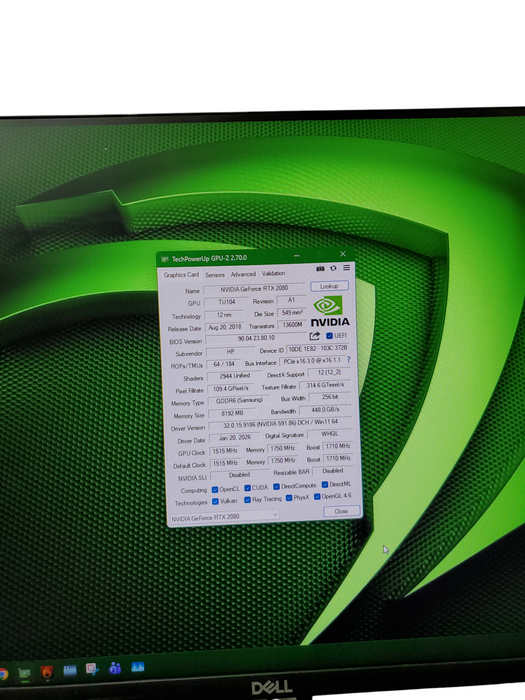
Task: Open the blue graph monitor taskbar icon
Action: 138,667
